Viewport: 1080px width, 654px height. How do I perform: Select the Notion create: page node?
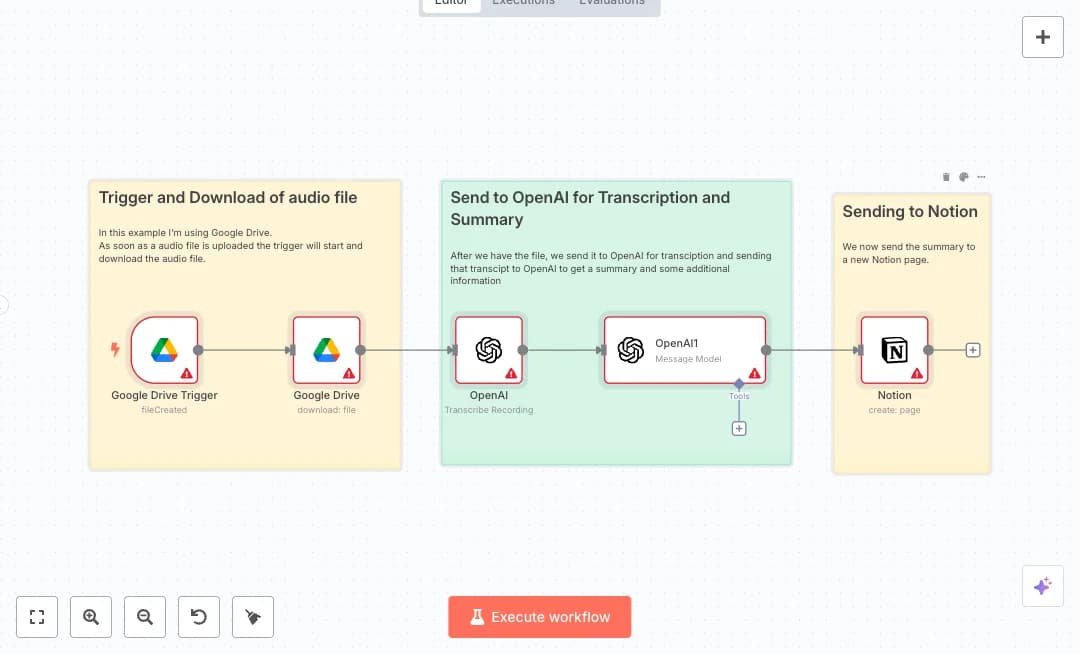[x=894, y=350]
